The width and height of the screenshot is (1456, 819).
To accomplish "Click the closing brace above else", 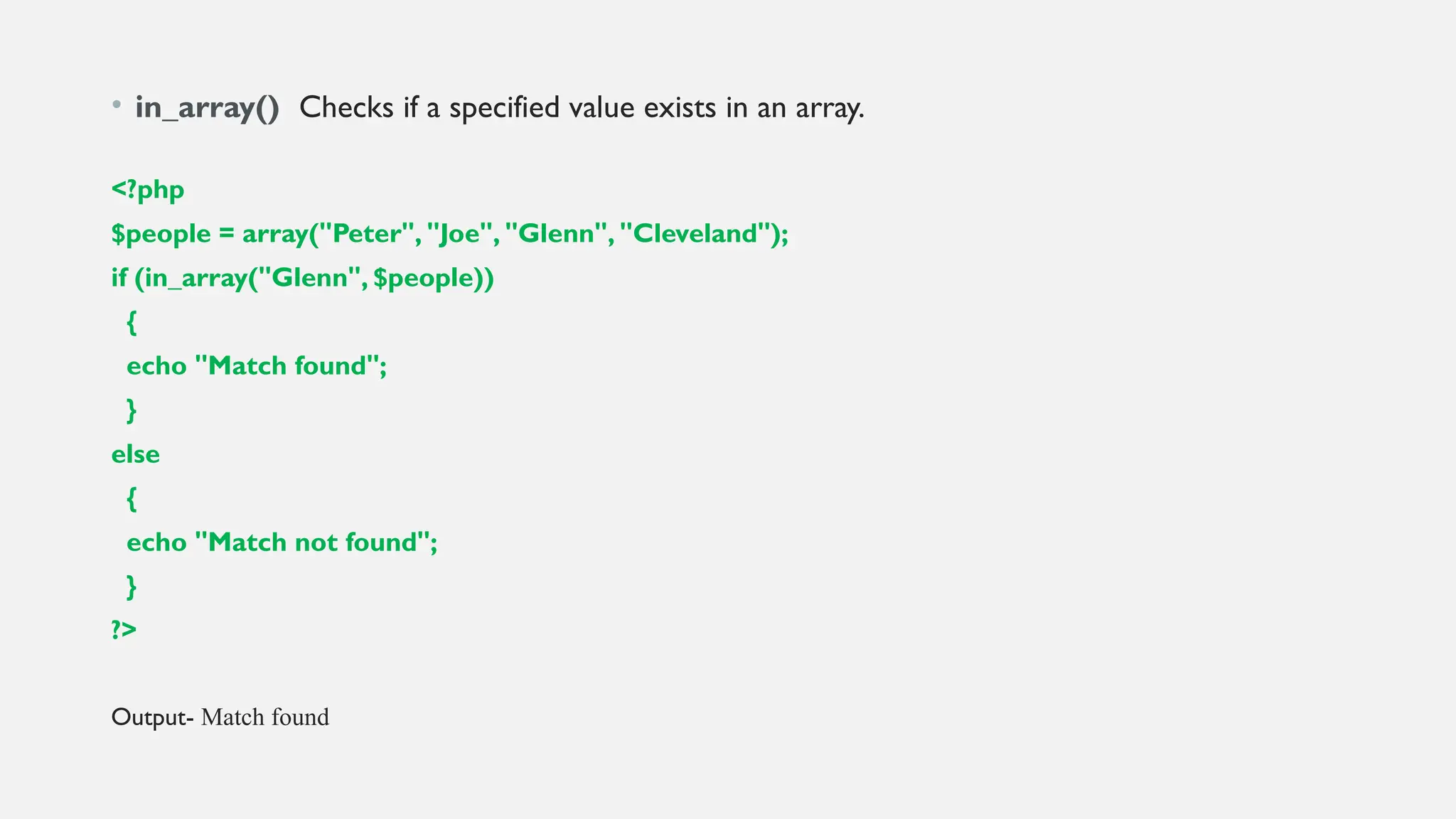I will pos(132,410).
